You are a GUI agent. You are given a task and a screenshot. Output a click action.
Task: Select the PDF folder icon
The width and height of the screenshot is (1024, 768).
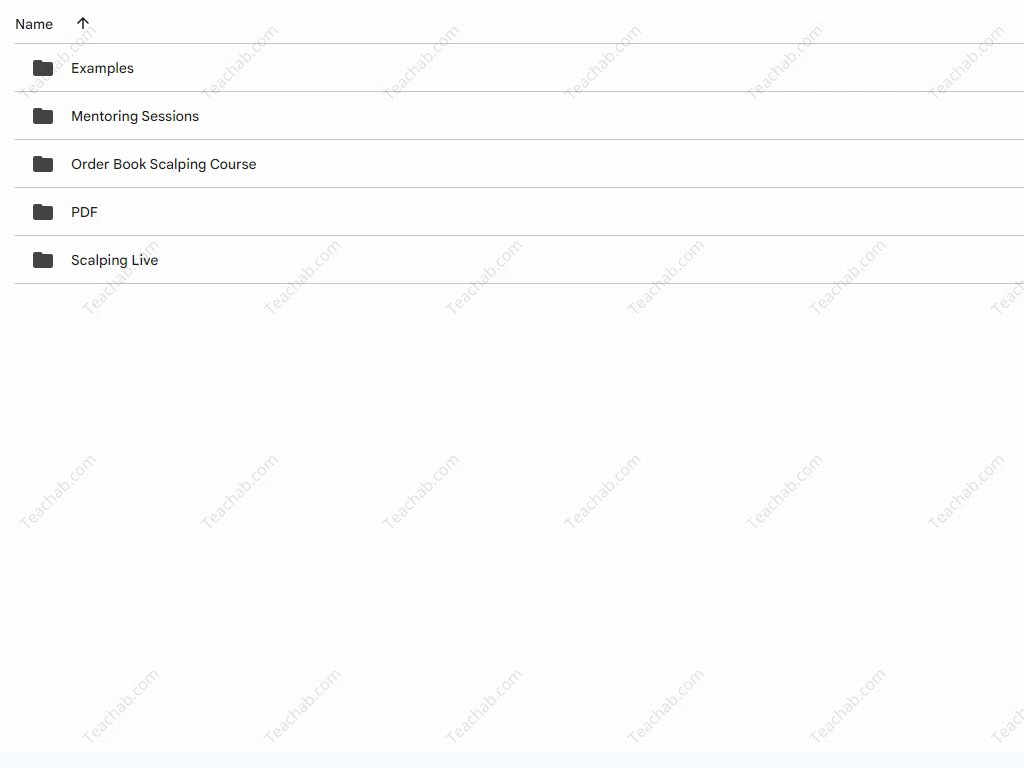[x=43, y=212]
